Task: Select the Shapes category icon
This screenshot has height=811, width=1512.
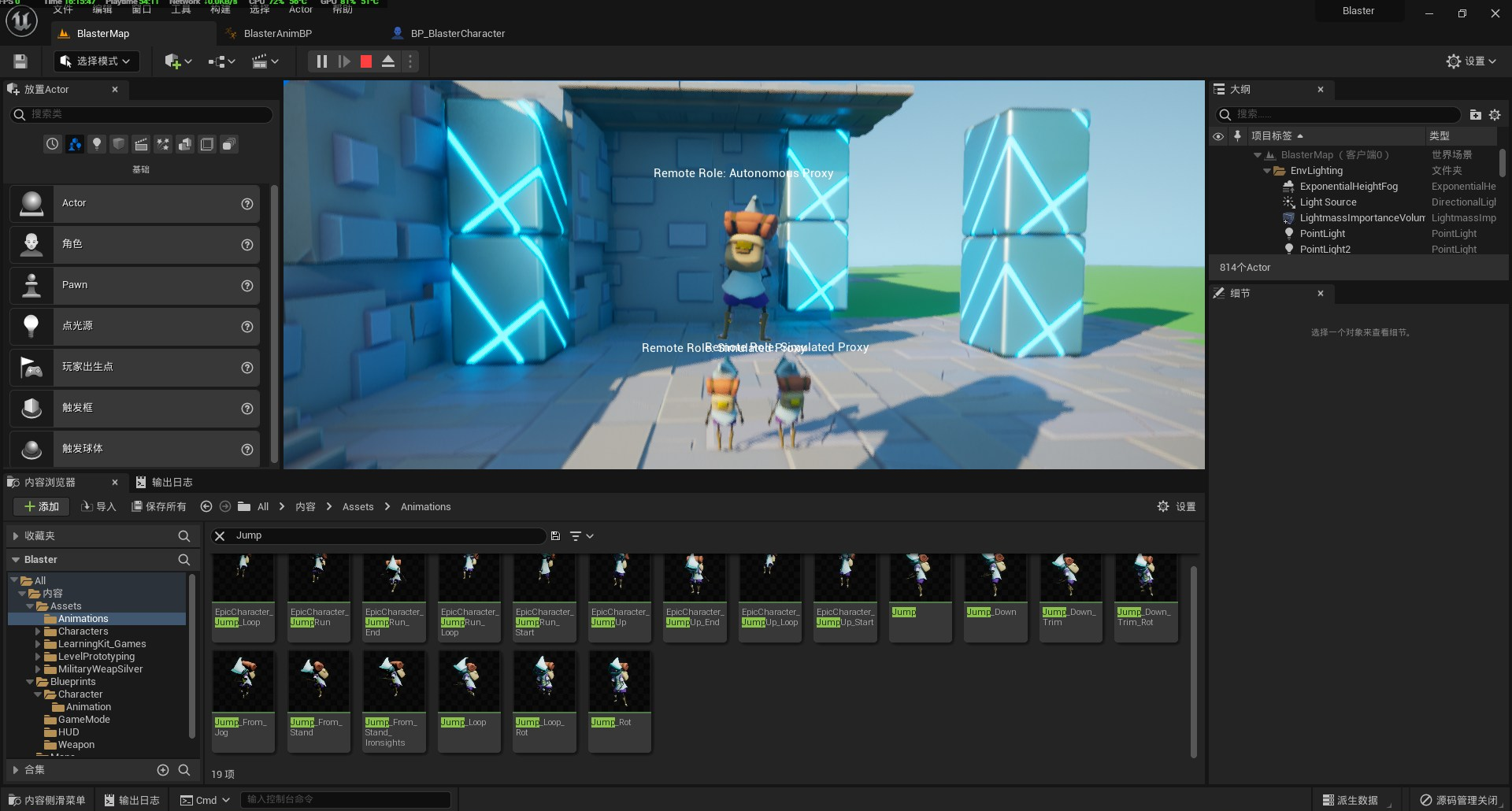Action: click(119, 144)
